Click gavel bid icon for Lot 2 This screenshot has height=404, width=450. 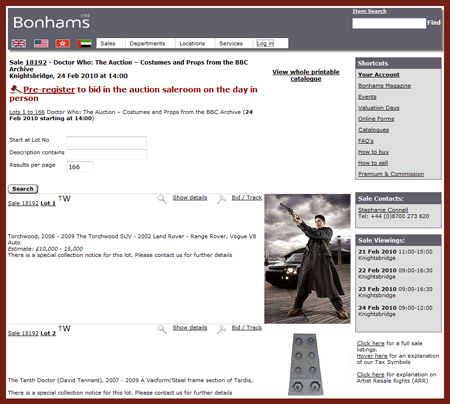click(221, 329)
